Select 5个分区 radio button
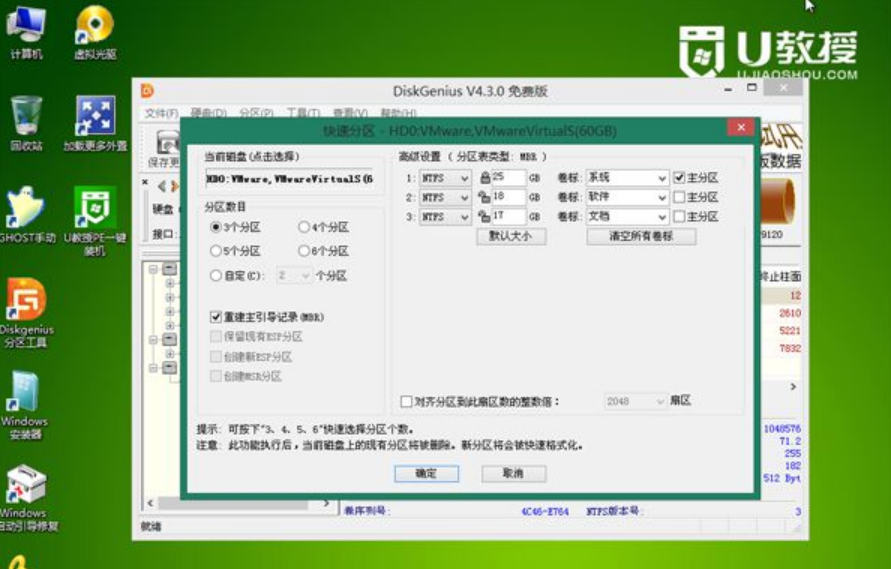This screenshot has width=891, height=569. tap(215, 251)
